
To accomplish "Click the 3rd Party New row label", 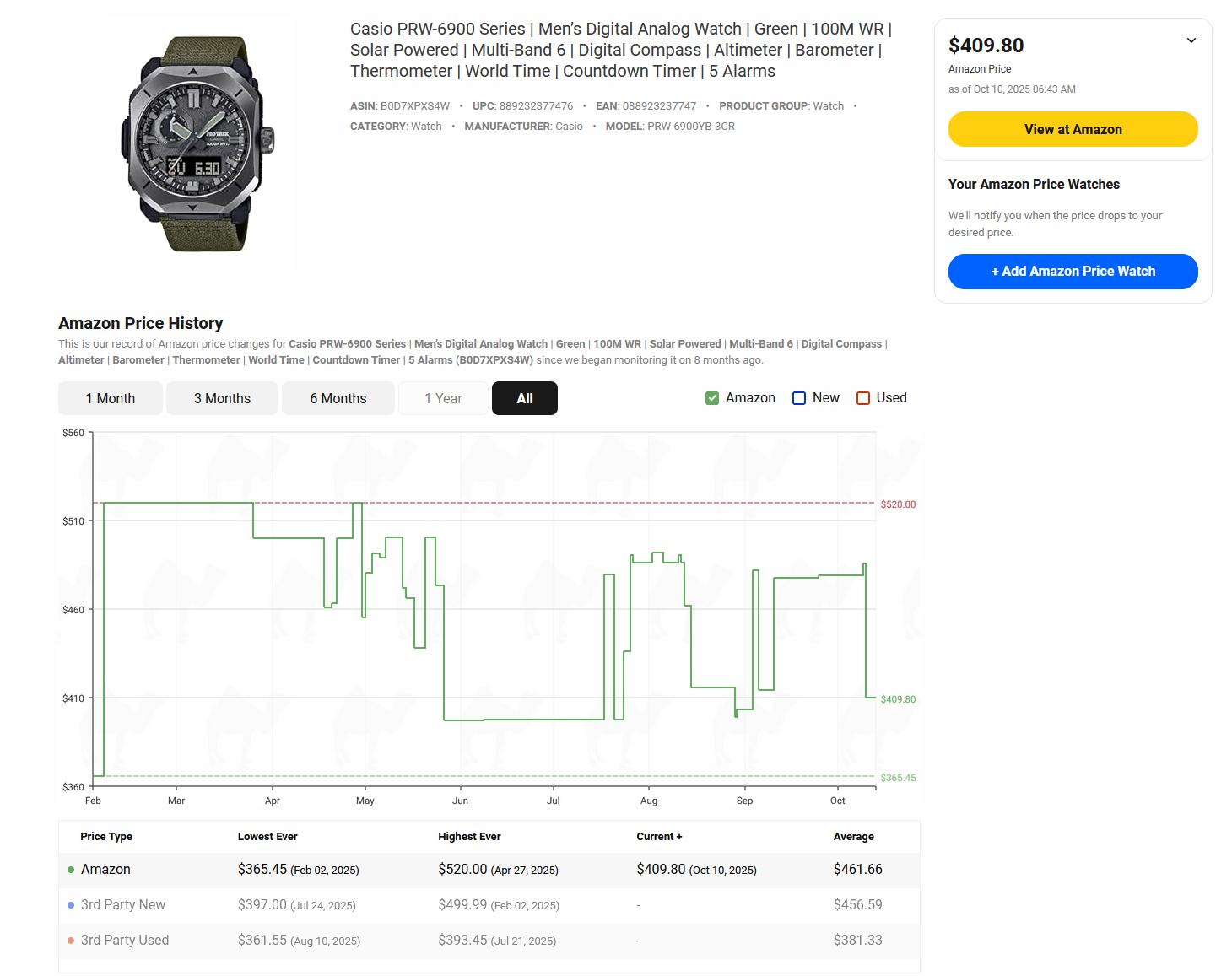I will (x=123, y=905).
